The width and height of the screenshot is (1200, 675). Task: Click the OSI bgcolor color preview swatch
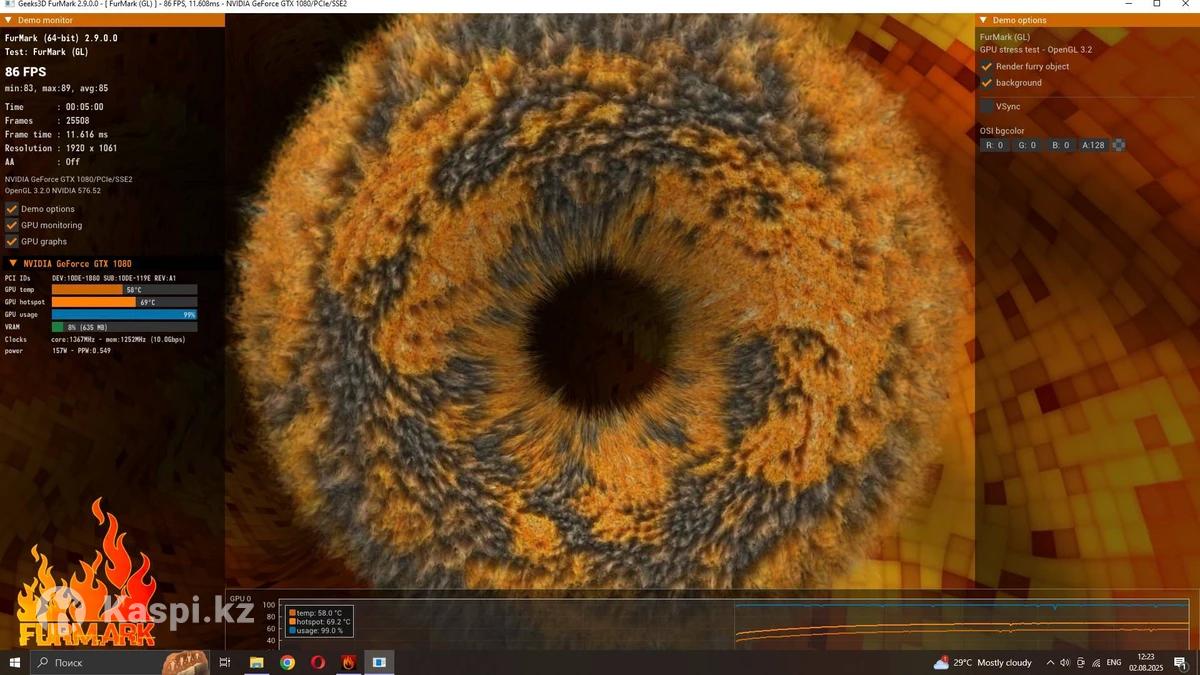[1118, 145]
